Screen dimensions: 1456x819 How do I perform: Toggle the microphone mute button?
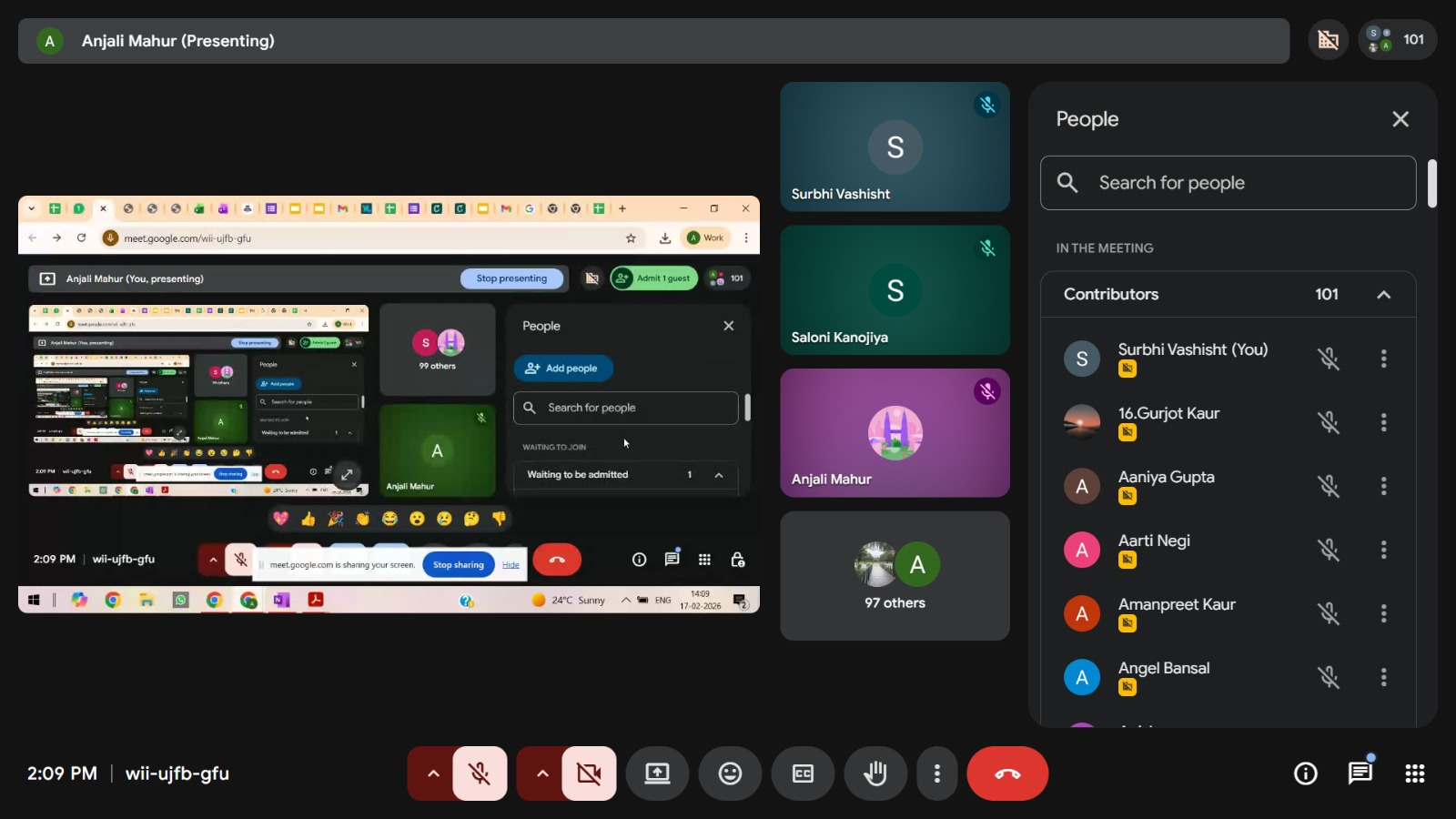pos(480,773)
